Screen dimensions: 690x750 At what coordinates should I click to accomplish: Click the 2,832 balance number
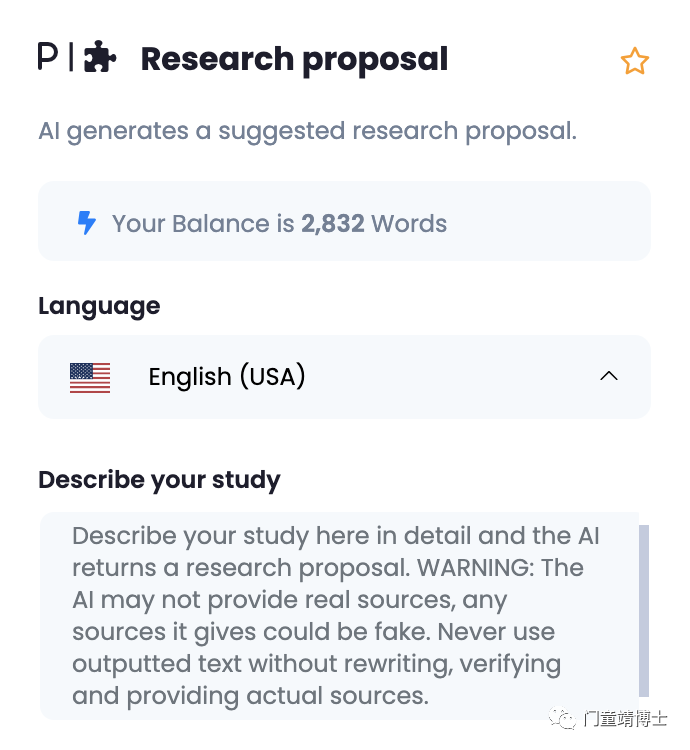[x=333, y=223]
